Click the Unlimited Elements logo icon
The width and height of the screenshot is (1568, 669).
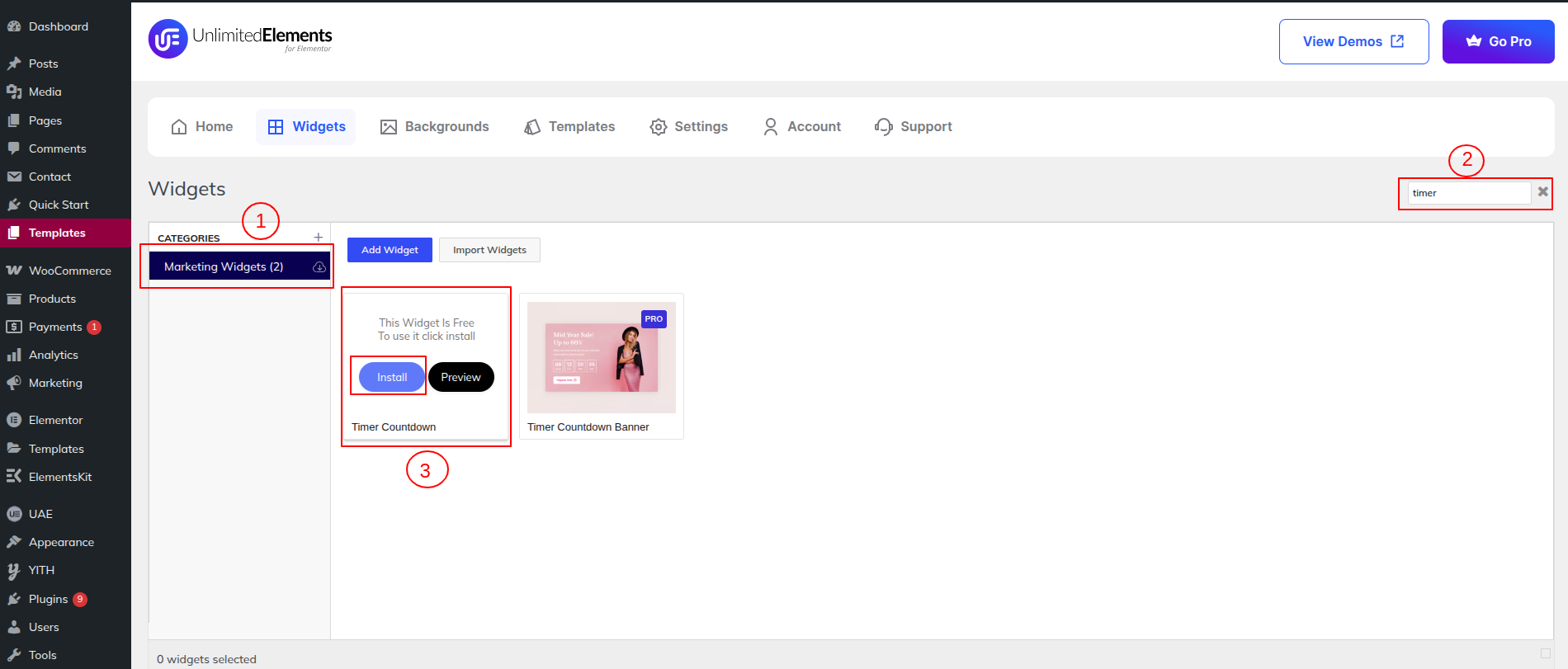click(168, 40)
